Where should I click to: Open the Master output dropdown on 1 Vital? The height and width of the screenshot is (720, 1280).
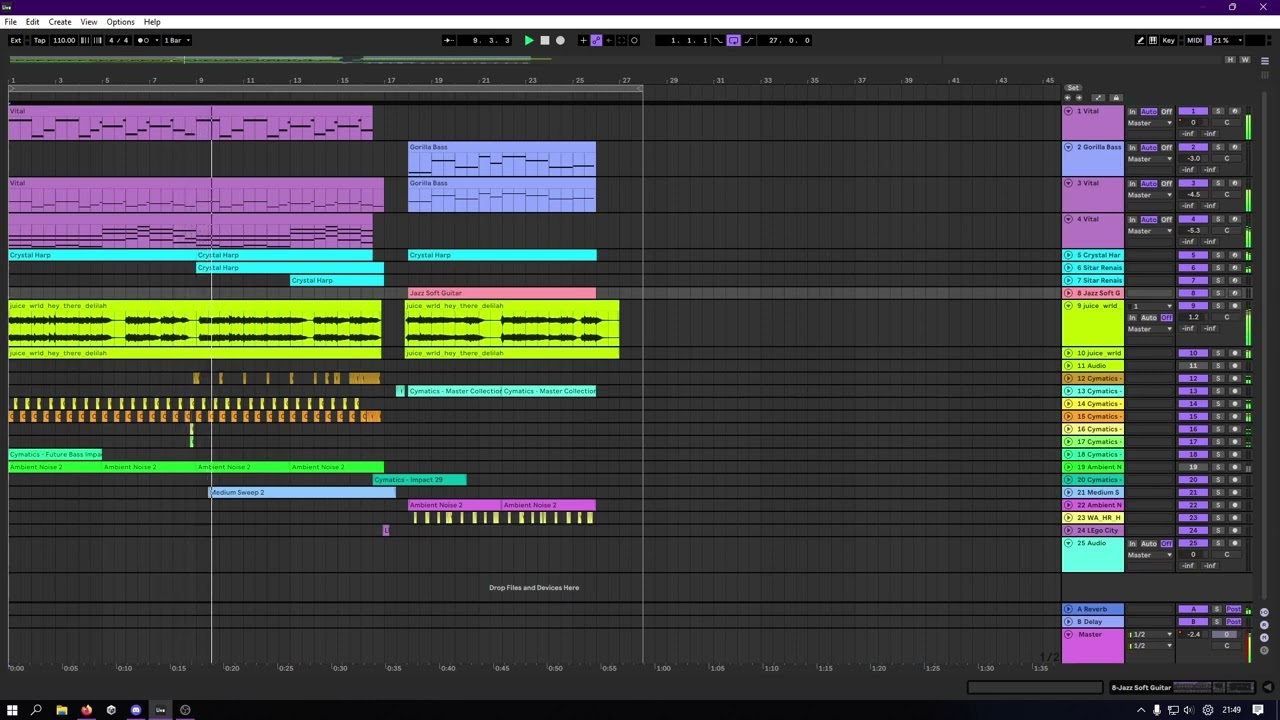1149,123
